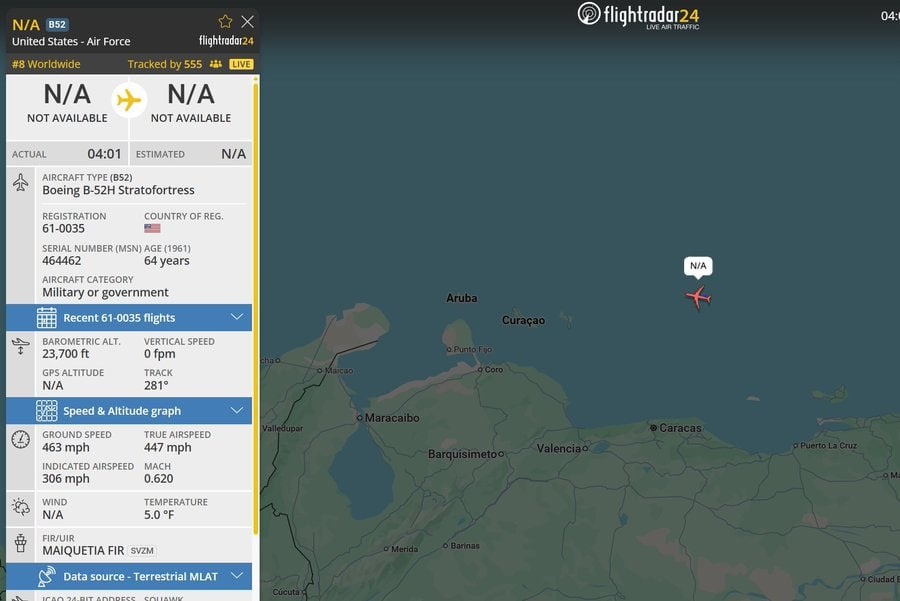Image resolution: width=900 pixels, height=601 pixels.
Task: Click the US flag country icon
Action: pyautogui.click(x=152, y=228)
